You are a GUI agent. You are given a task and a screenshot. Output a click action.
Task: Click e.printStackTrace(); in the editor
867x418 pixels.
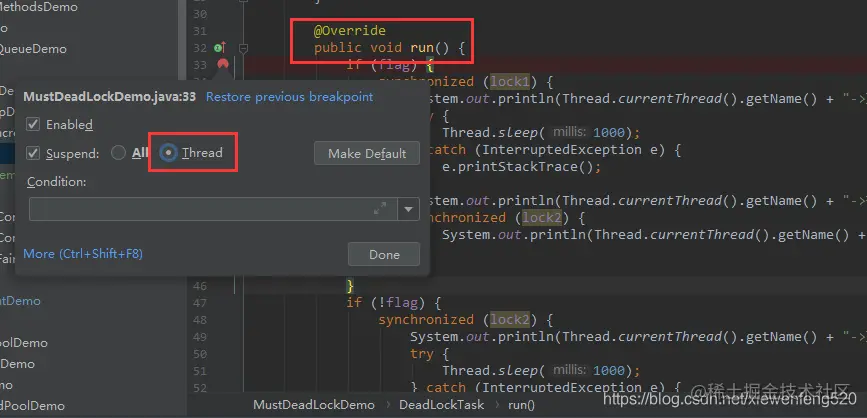(x=521, y=166)
